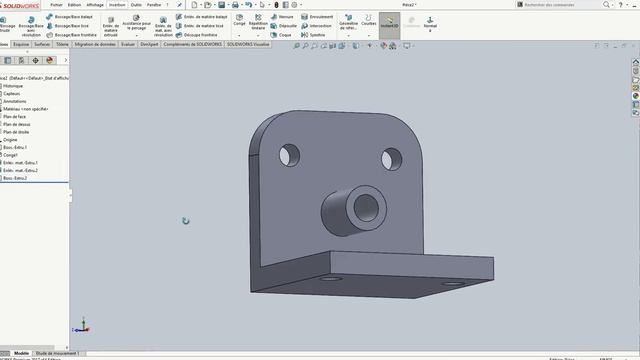
Task: Switch to the DimXpert tab
Action: pyautogui.click(x=149, y=44)
